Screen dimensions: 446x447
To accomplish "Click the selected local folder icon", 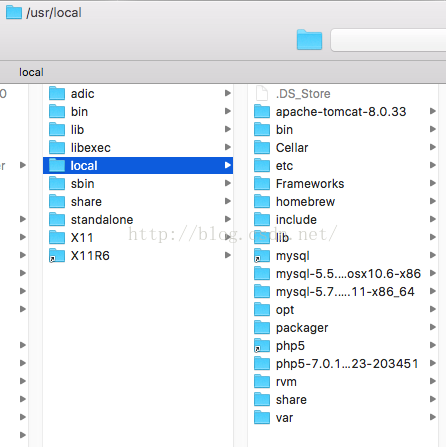I will point(57,165).
